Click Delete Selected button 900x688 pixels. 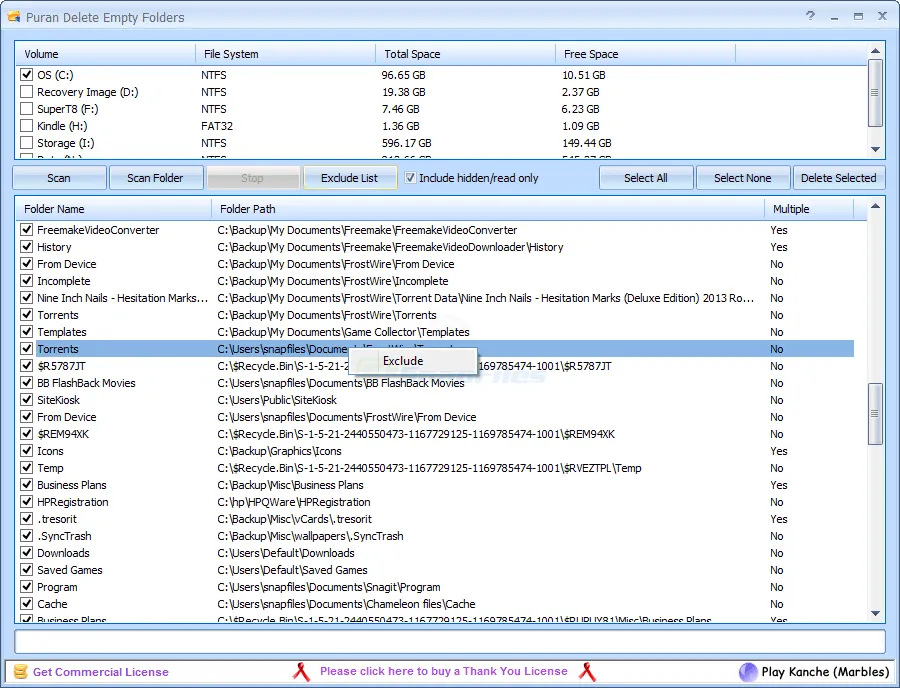tap(839, 178)
